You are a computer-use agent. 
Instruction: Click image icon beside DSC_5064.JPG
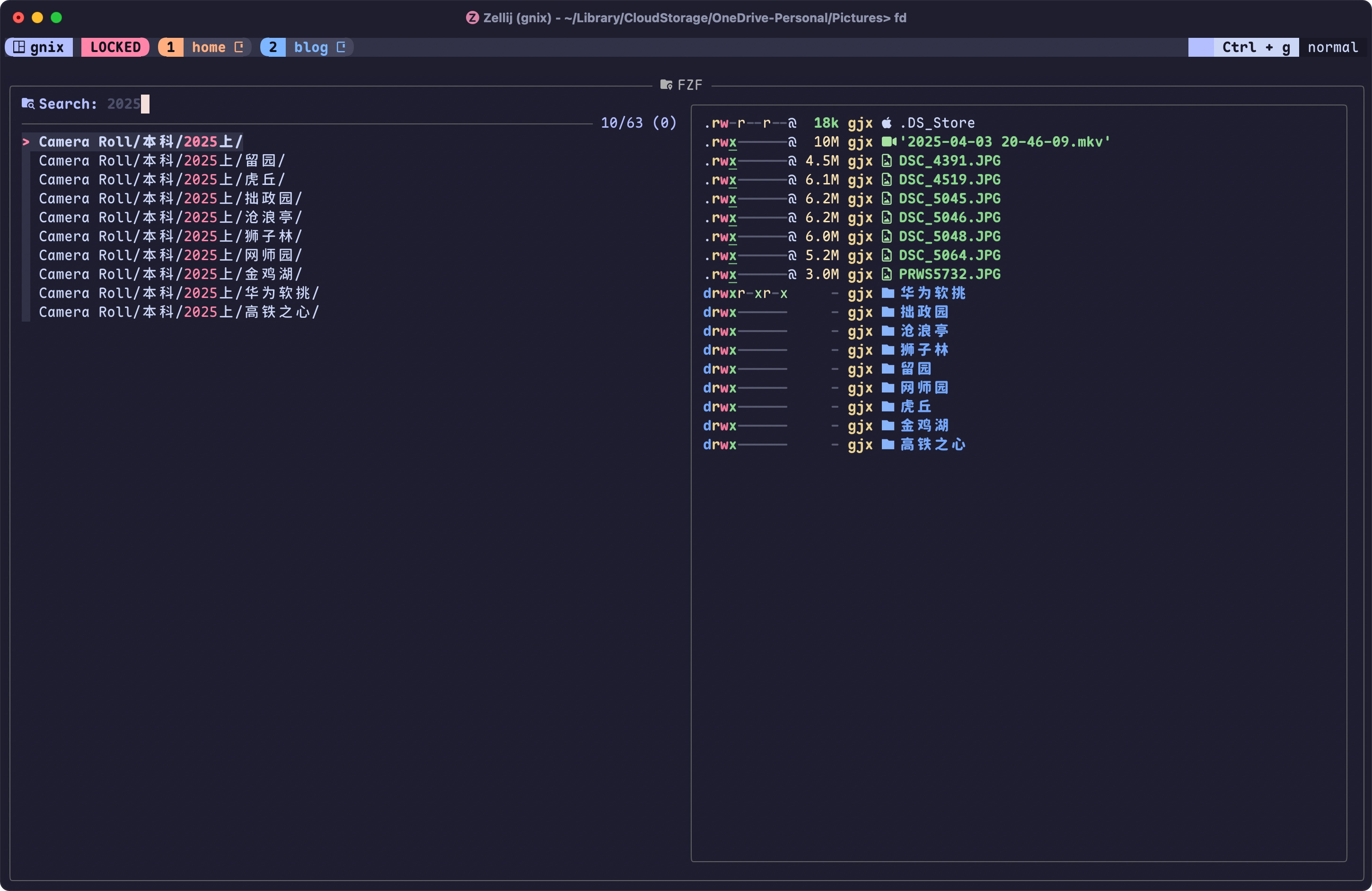(x=887, y=255)
